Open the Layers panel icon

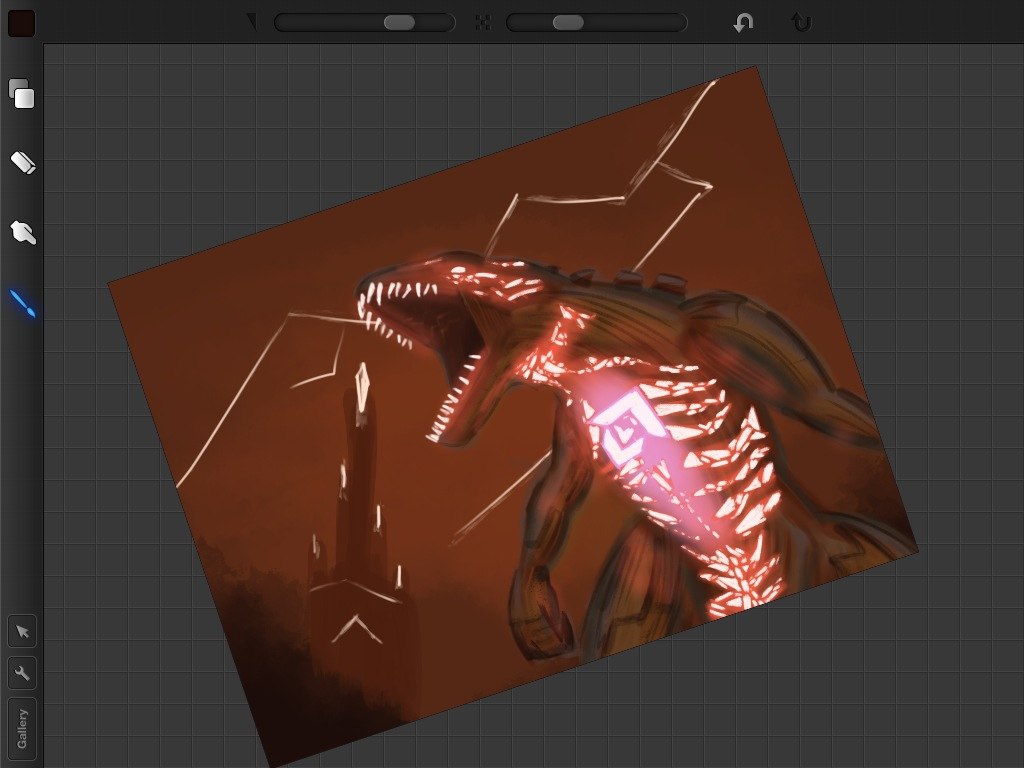(22, 93)
